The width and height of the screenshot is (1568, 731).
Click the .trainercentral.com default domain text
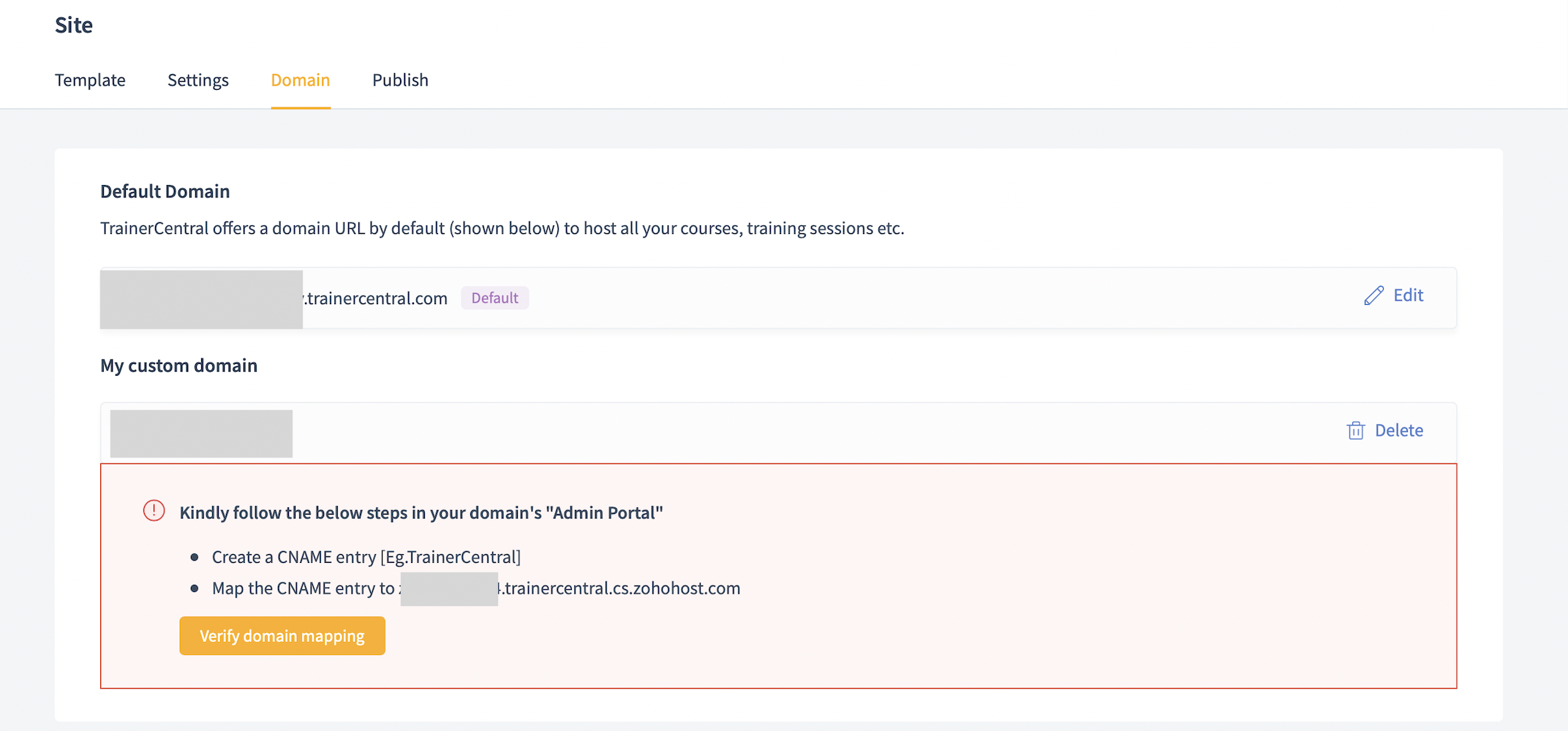[x=376, y=298]
